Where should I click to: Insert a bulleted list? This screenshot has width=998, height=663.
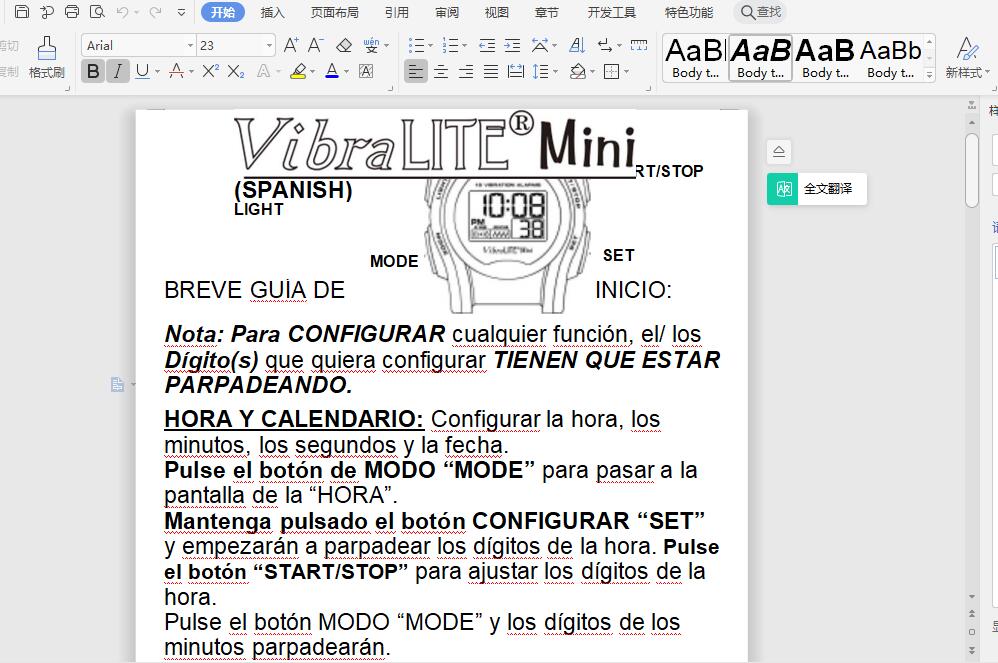pyautogui.click(x=416, y=45)
